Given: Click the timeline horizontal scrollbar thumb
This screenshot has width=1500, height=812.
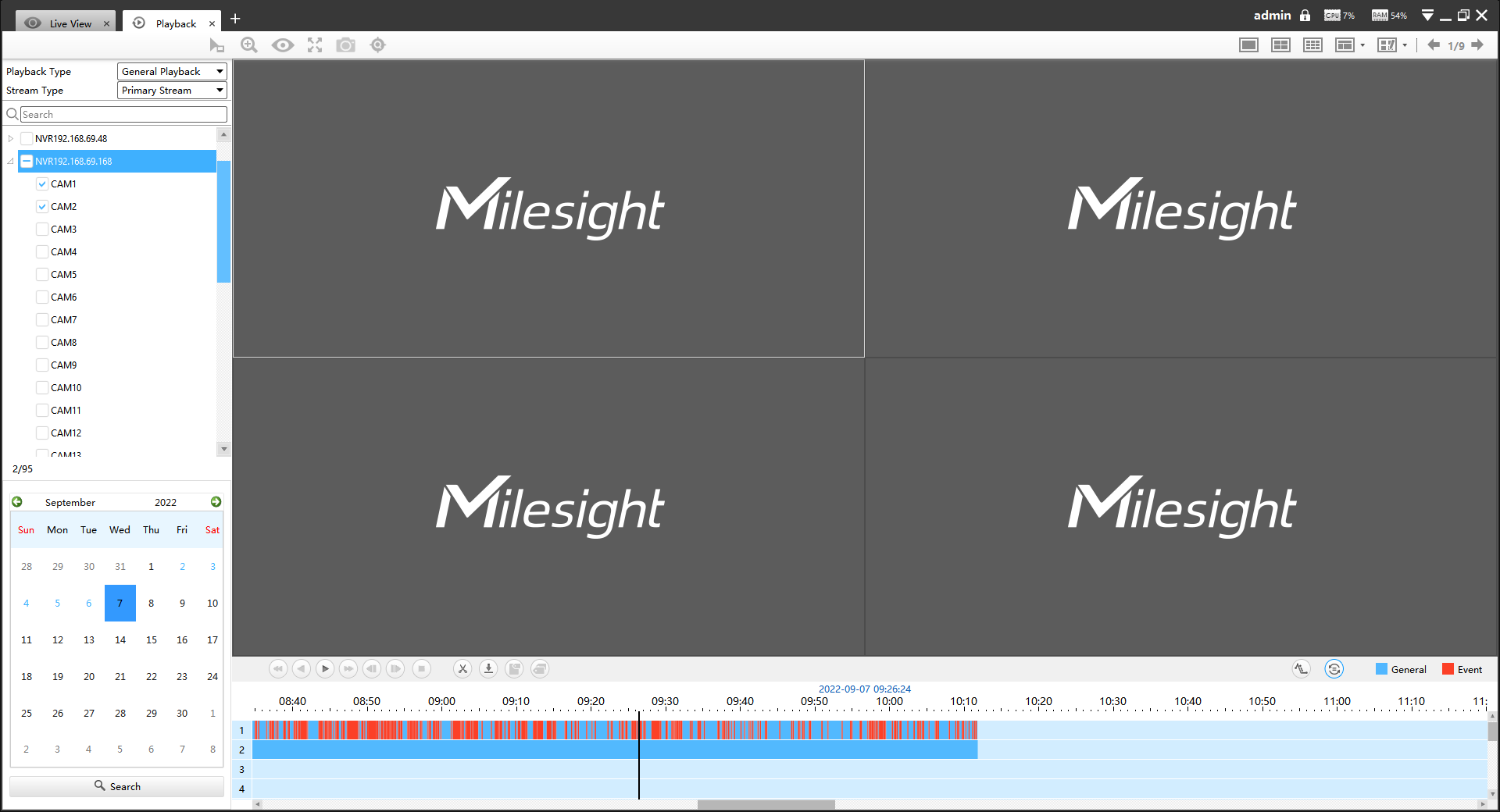Looking at the screenshot, I should 766,804.
